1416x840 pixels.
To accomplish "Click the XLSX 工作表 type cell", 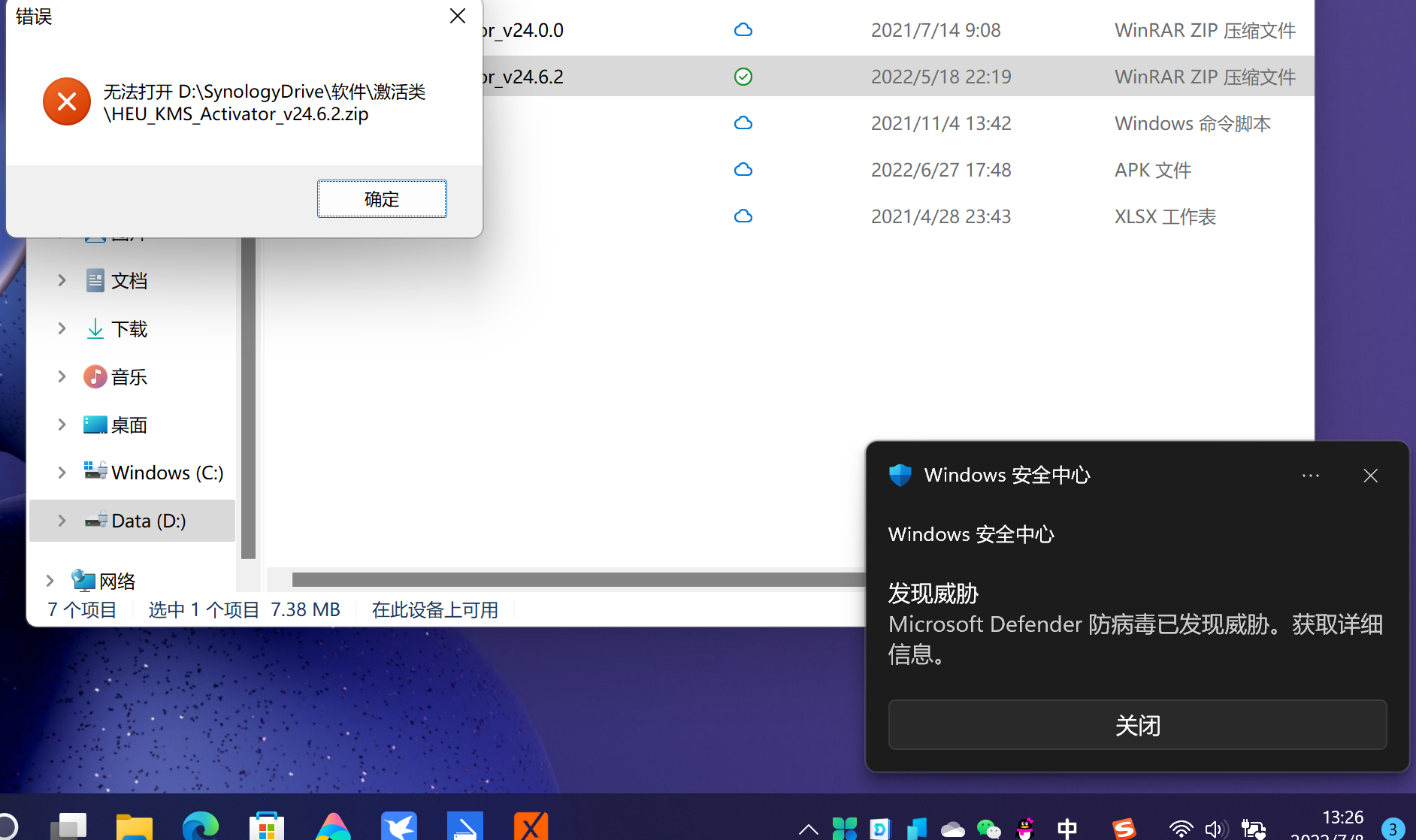I will 1165,216.
